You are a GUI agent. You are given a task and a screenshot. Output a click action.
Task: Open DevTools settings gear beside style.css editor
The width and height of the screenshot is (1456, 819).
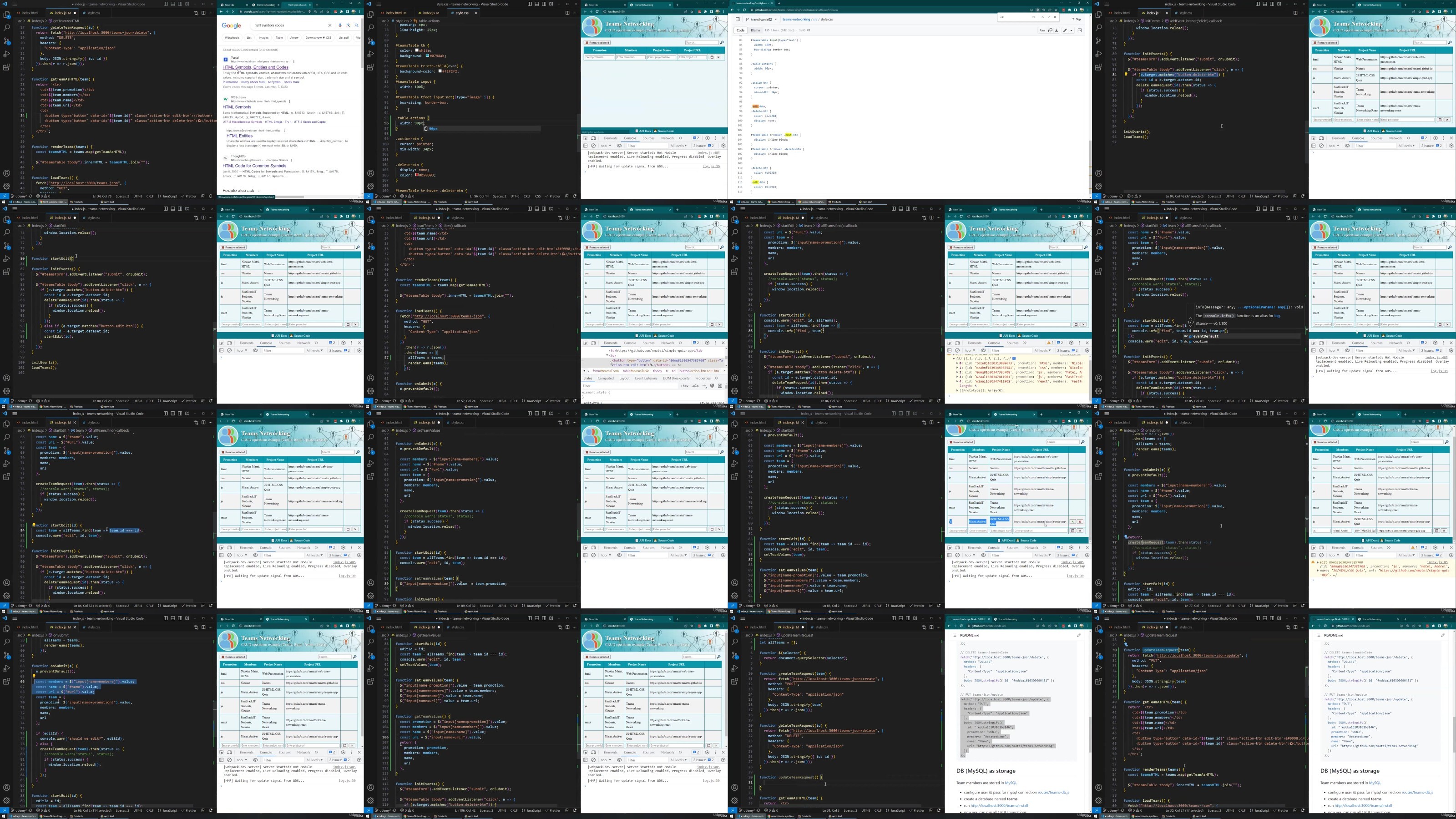coord(707,138)
